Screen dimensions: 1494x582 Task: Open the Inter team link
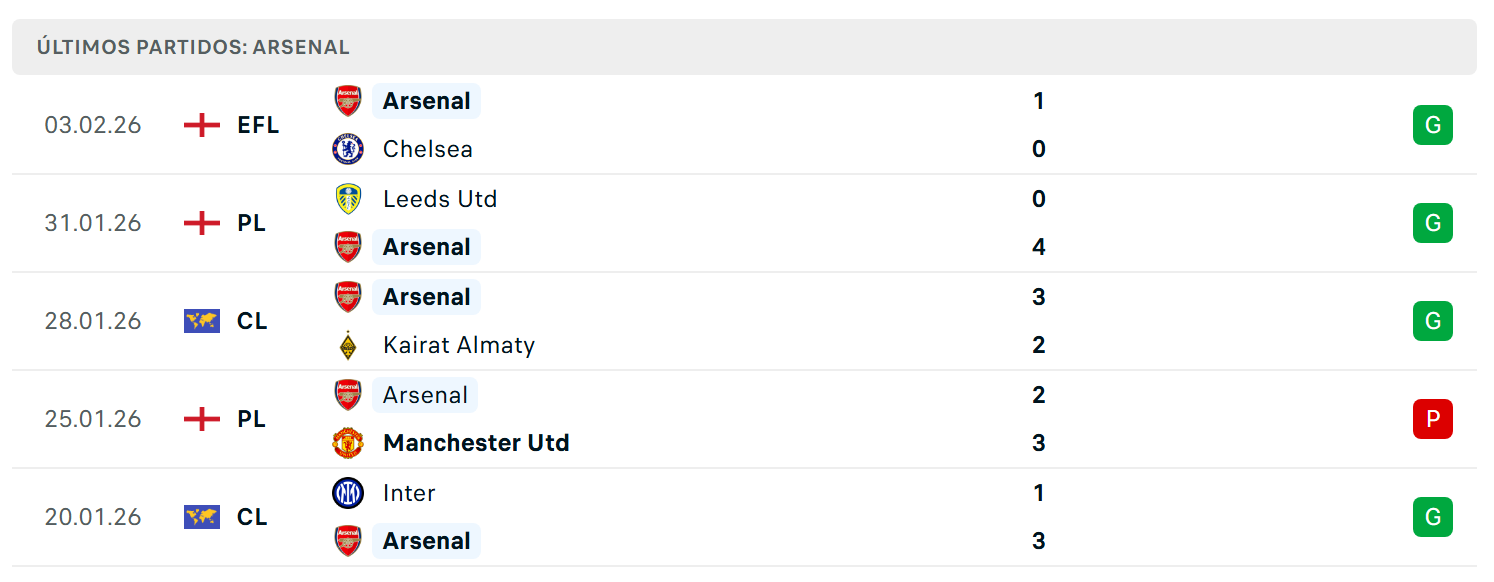pos(409,493)
